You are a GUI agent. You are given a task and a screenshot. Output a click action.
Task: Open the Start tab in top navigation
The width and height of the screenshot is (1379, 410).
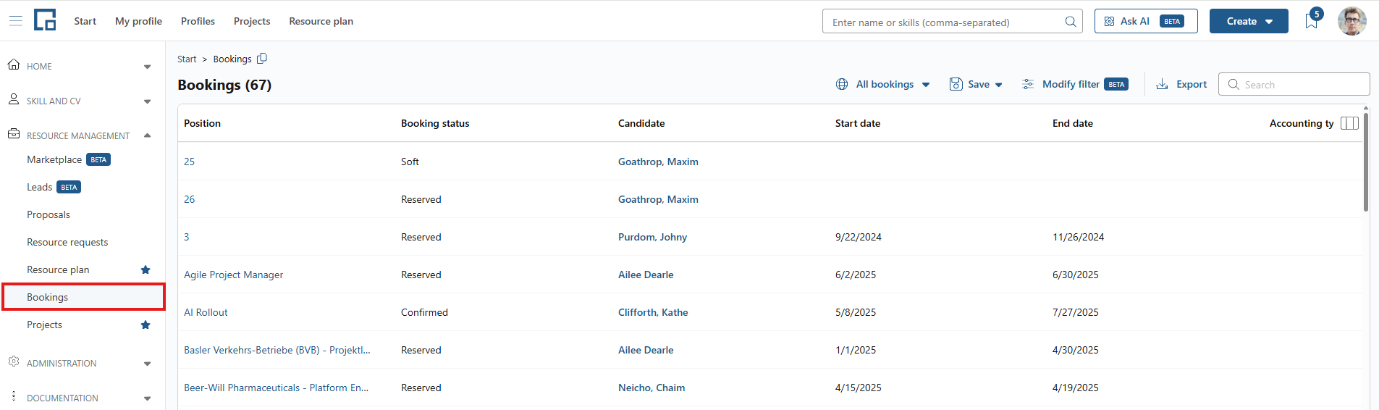tap(85, 21)
